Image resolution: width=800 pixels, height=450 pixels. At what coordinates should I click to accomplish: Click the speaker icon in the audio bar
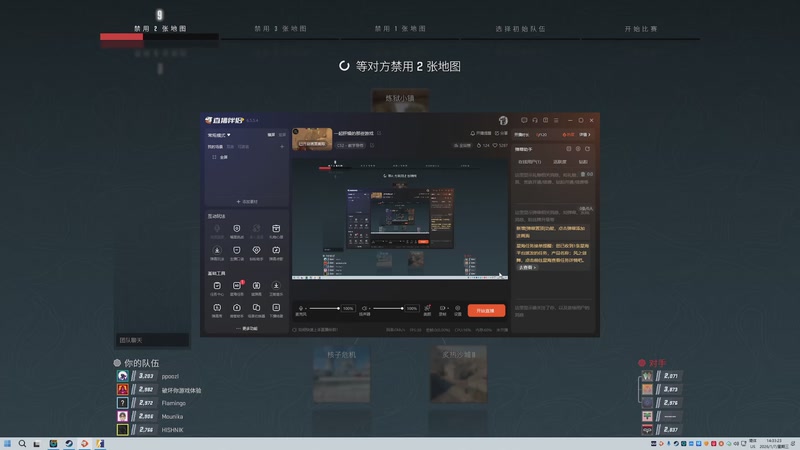click(x=364, y=308)
